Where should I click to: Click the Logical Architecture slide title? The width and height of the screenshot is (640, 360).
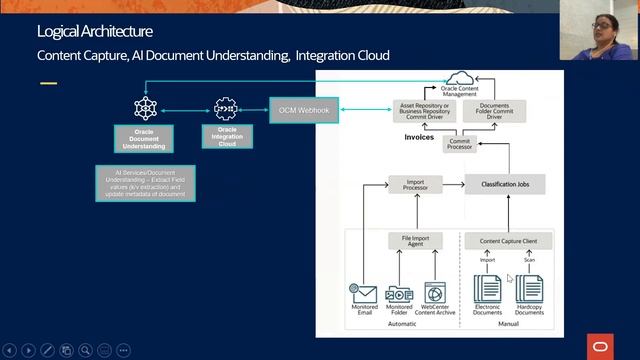point(95,31)
